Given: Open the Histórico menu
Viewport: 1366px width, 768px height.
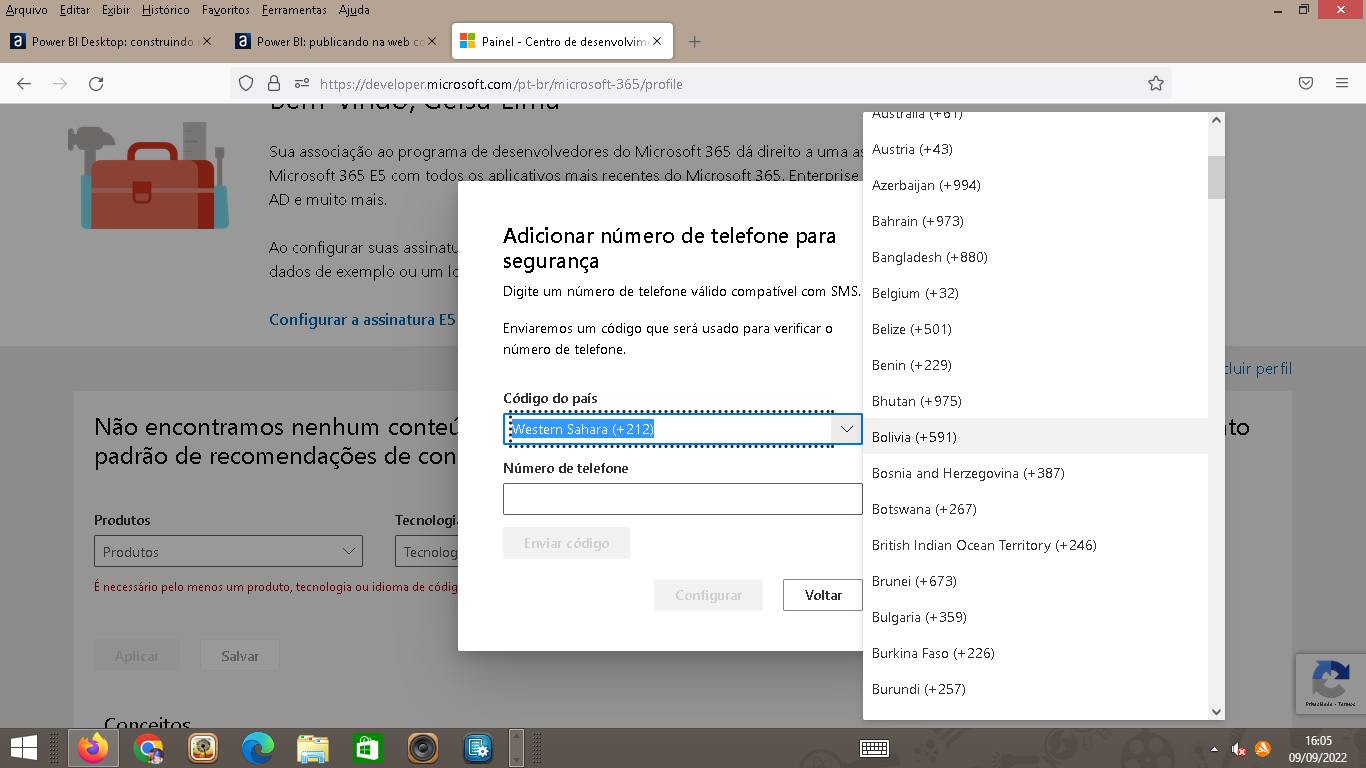Looking at the screenshot, I should pos(166,10).
